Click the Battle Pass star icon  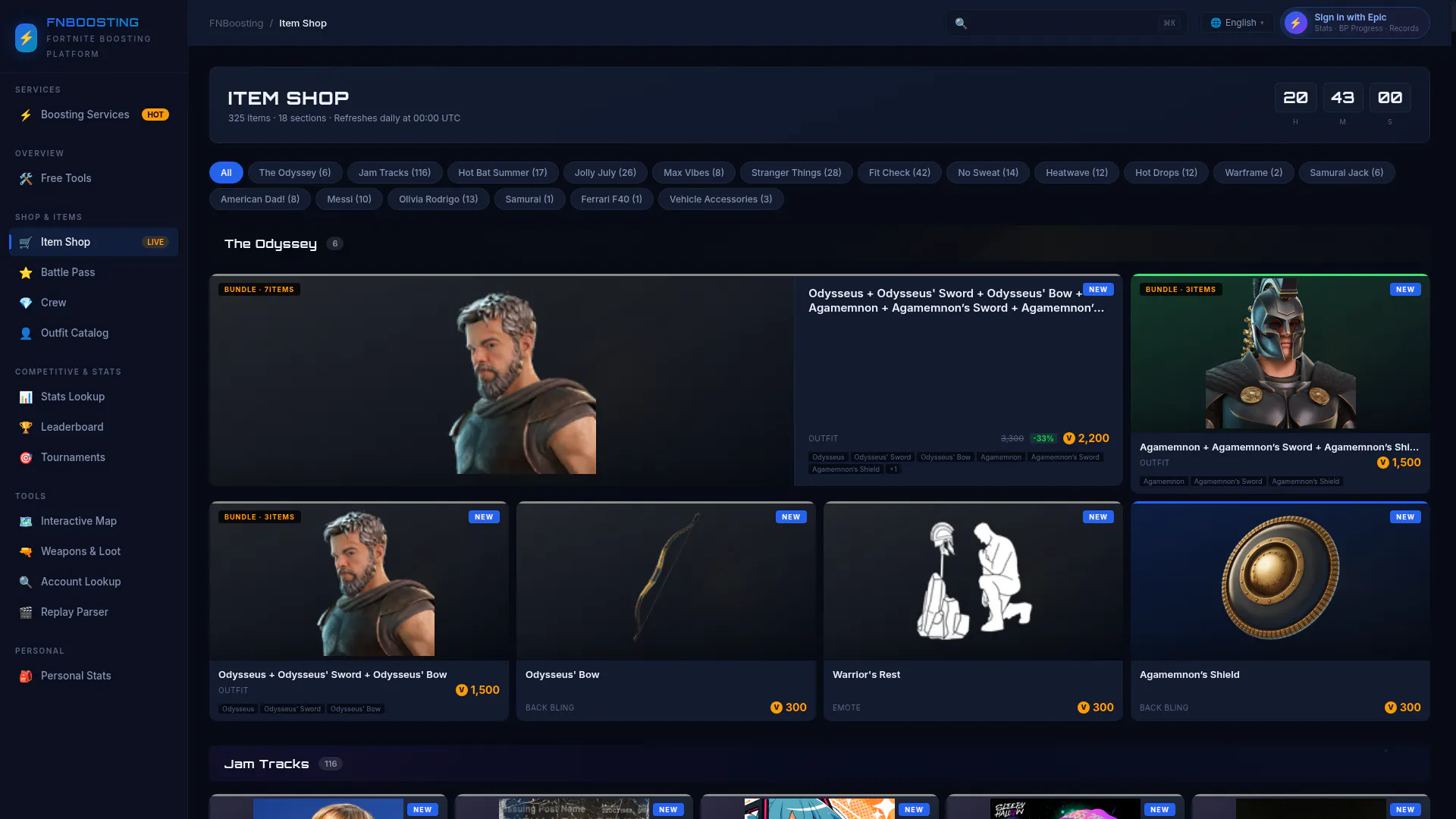(26, 273)
